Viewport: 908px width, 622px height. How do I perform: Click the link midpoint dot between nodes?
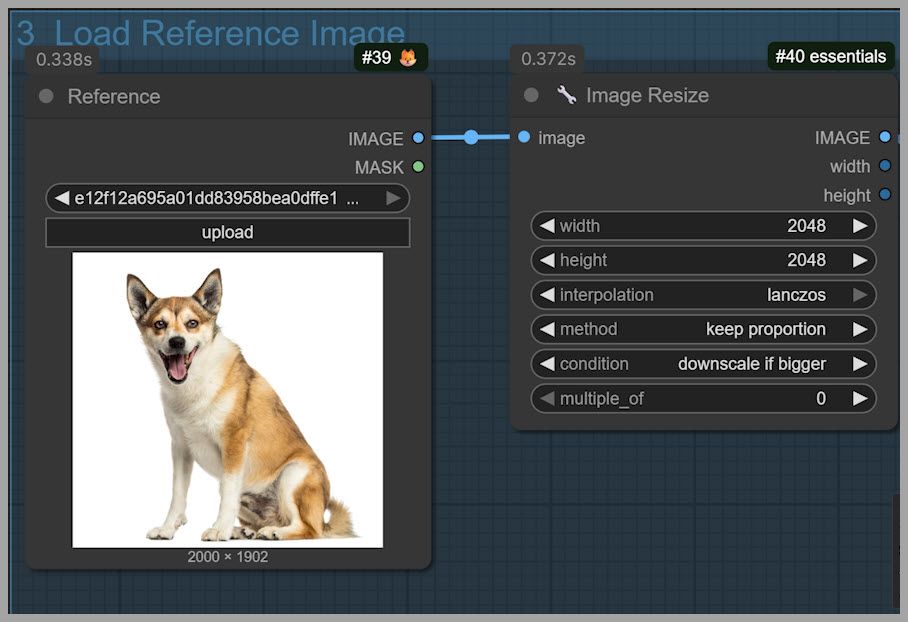(x=471, y=137)
